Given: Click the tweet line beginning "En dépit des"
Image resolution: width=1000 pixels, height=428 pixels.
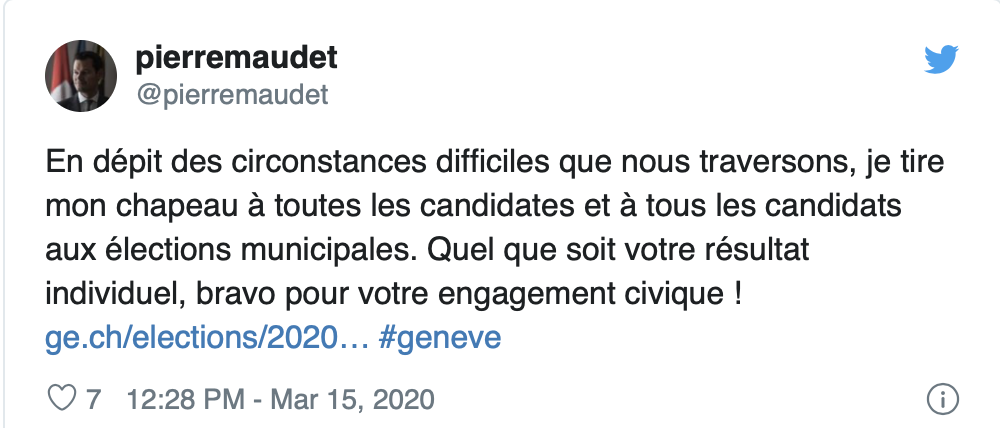Looking at the screenshot, I should pos(494,162).
